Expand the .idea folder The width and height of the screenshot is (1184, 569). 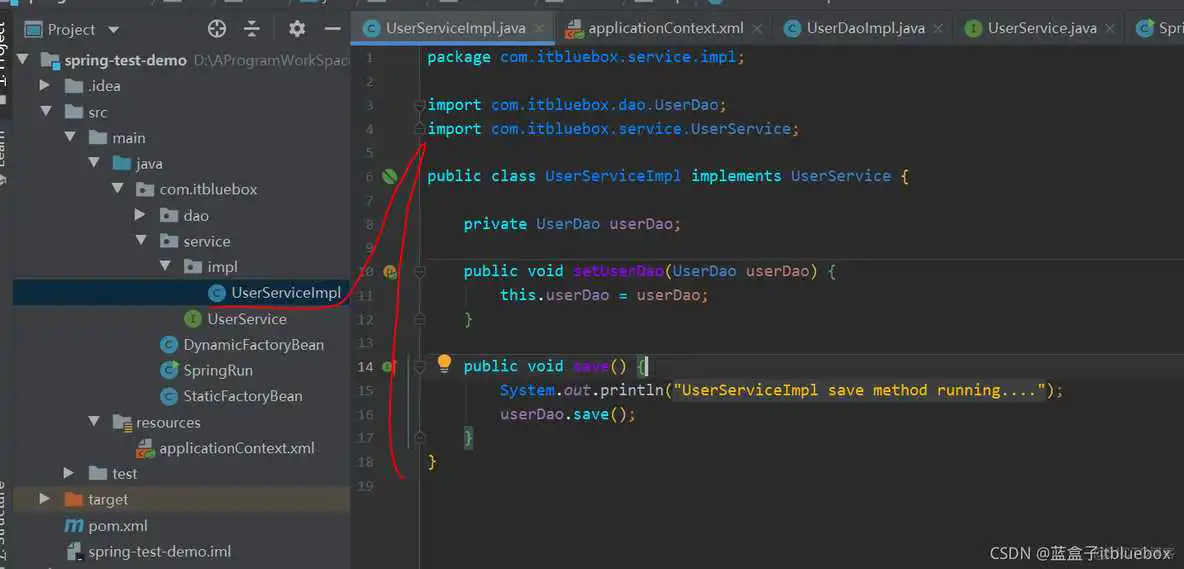pos(45,86)
